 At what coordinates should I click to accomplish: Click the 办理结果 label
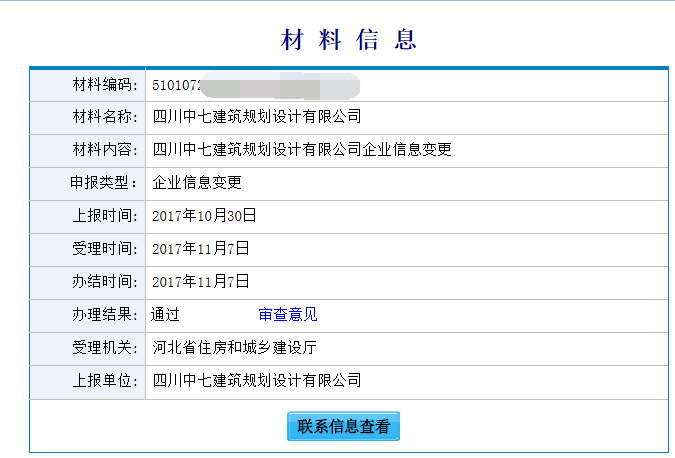click(105, 315)
